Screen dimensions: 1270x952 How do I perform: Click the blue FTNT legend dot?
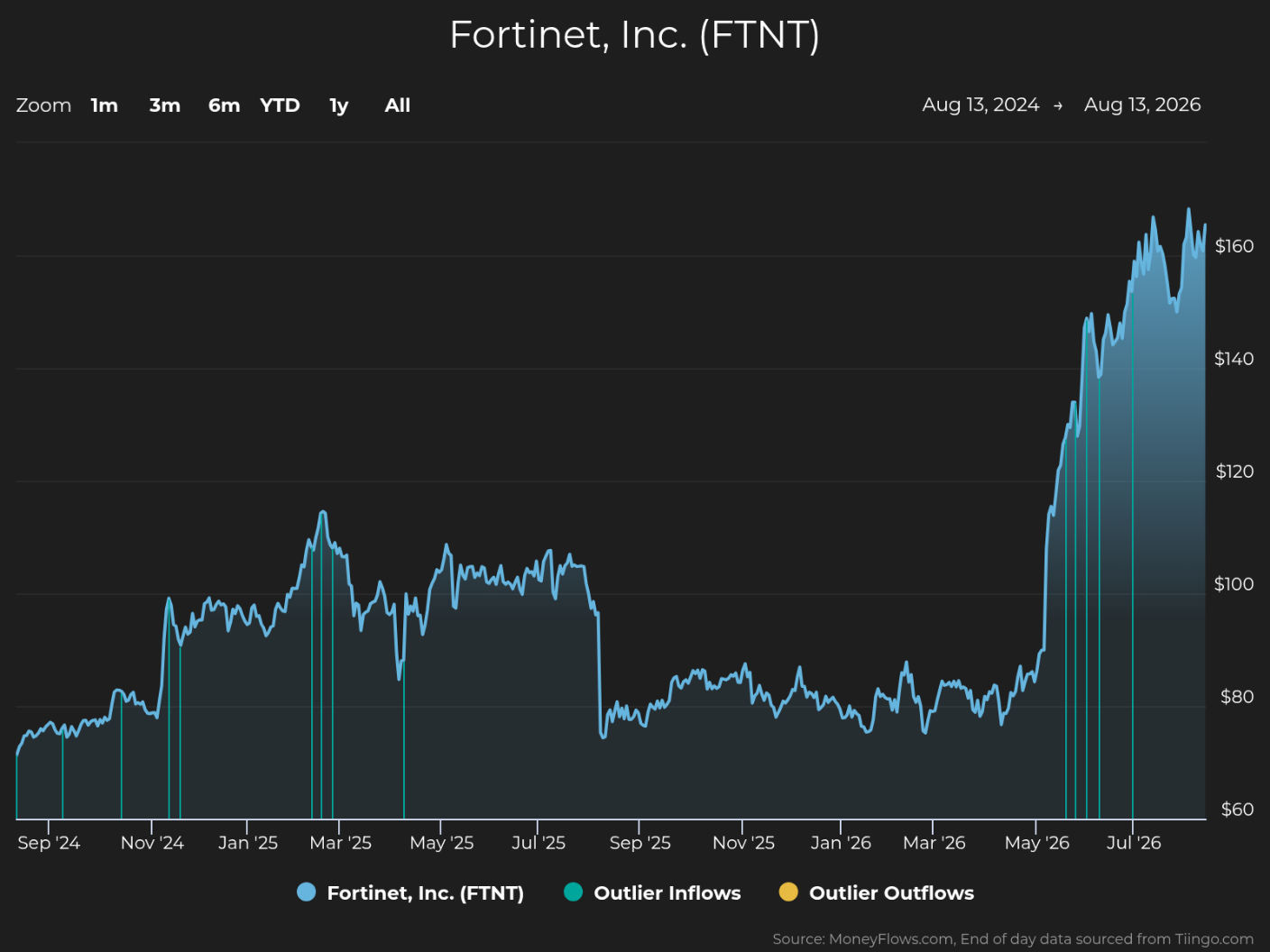(307, 892)
